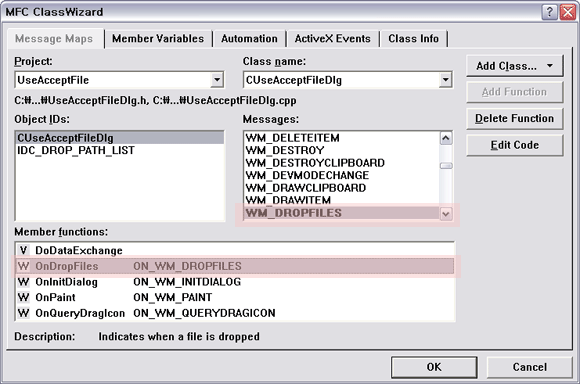Select WM_DELETEITEM in Messages list

tap(342, 138)
